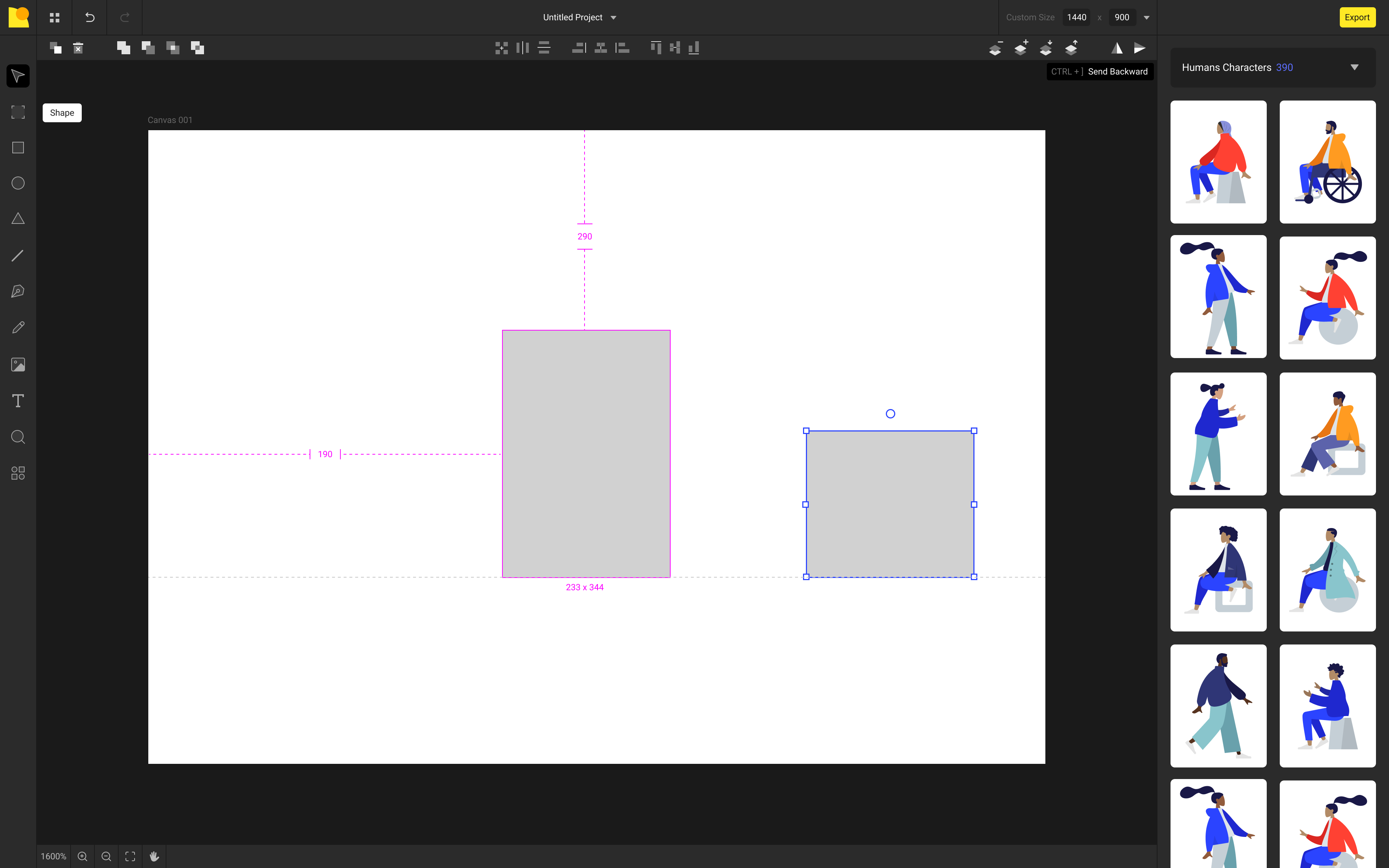Image resolution: width=1389 pixels, height=868 pixels.
Task: Distribute objects vertically
Action: [x=544, y=48]
